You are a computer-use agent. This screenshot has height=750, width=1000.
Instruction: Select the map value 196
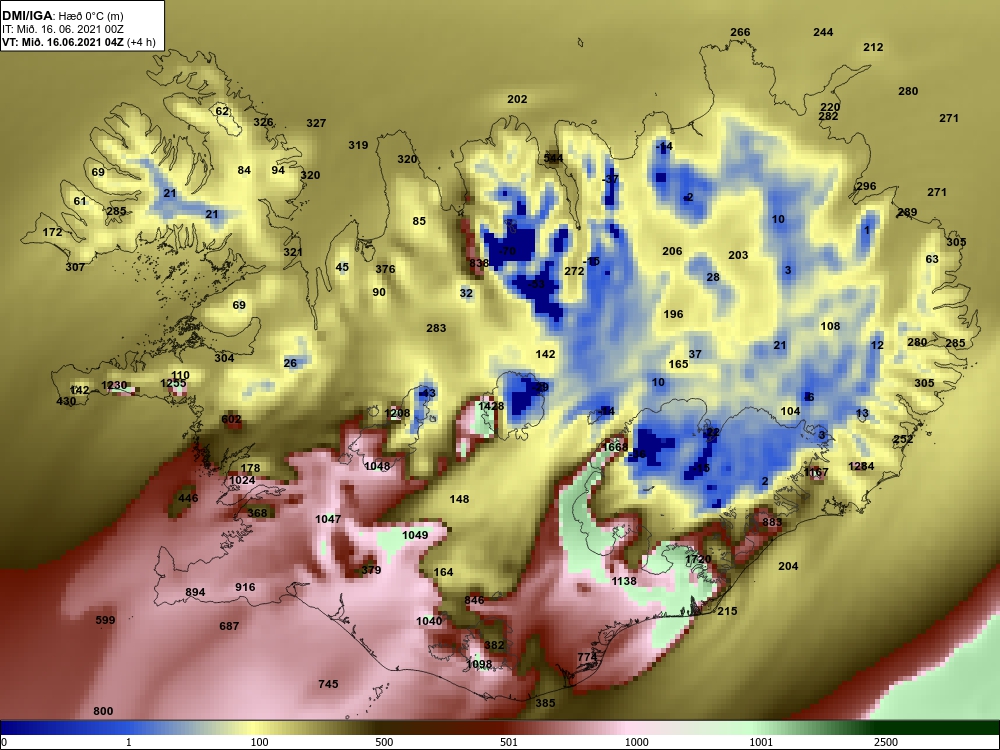point(673,314)
